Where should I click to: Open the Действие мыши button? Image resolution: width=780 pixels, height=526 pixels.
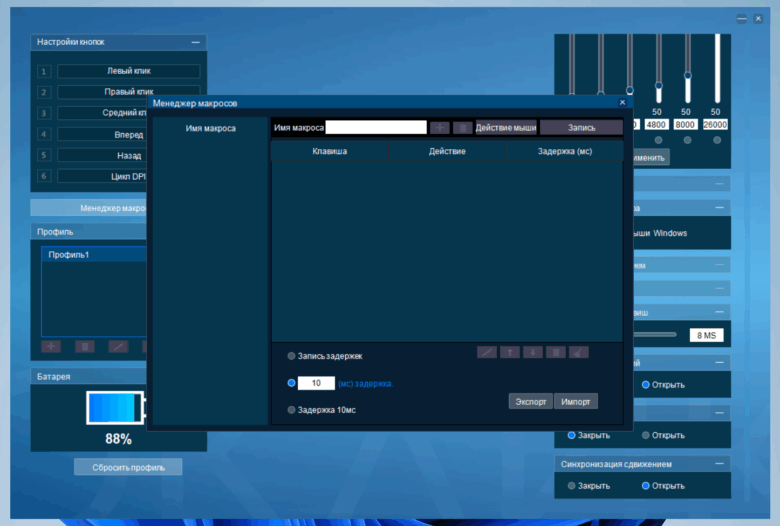pos(506,128)
